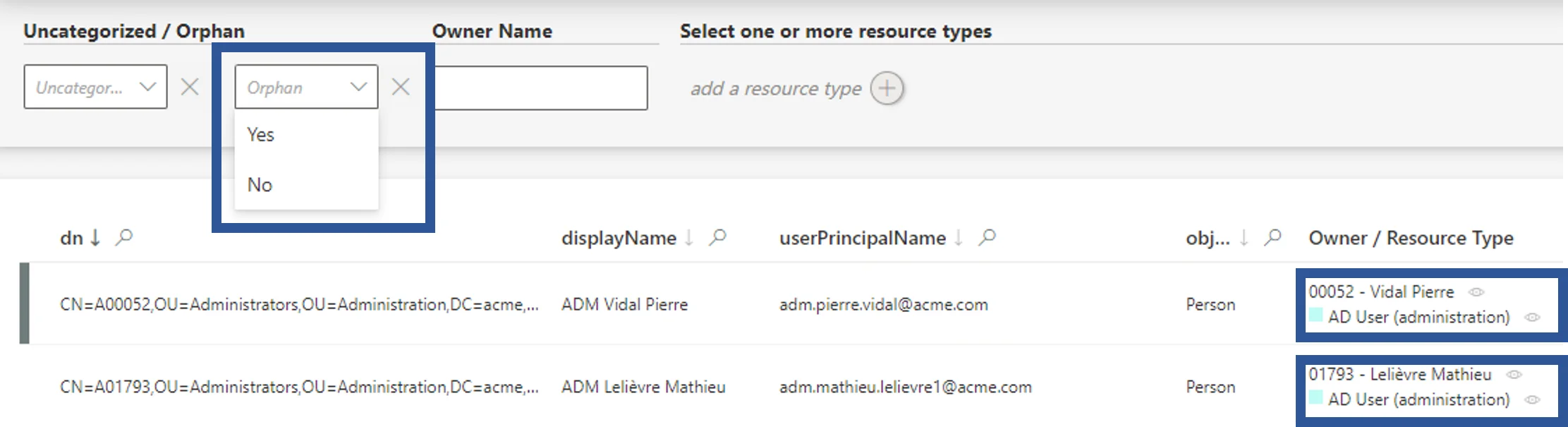Screen dimensions: 1568x427
Task: Click the userPrincipalName column header
Action: [x=862, y=238]
